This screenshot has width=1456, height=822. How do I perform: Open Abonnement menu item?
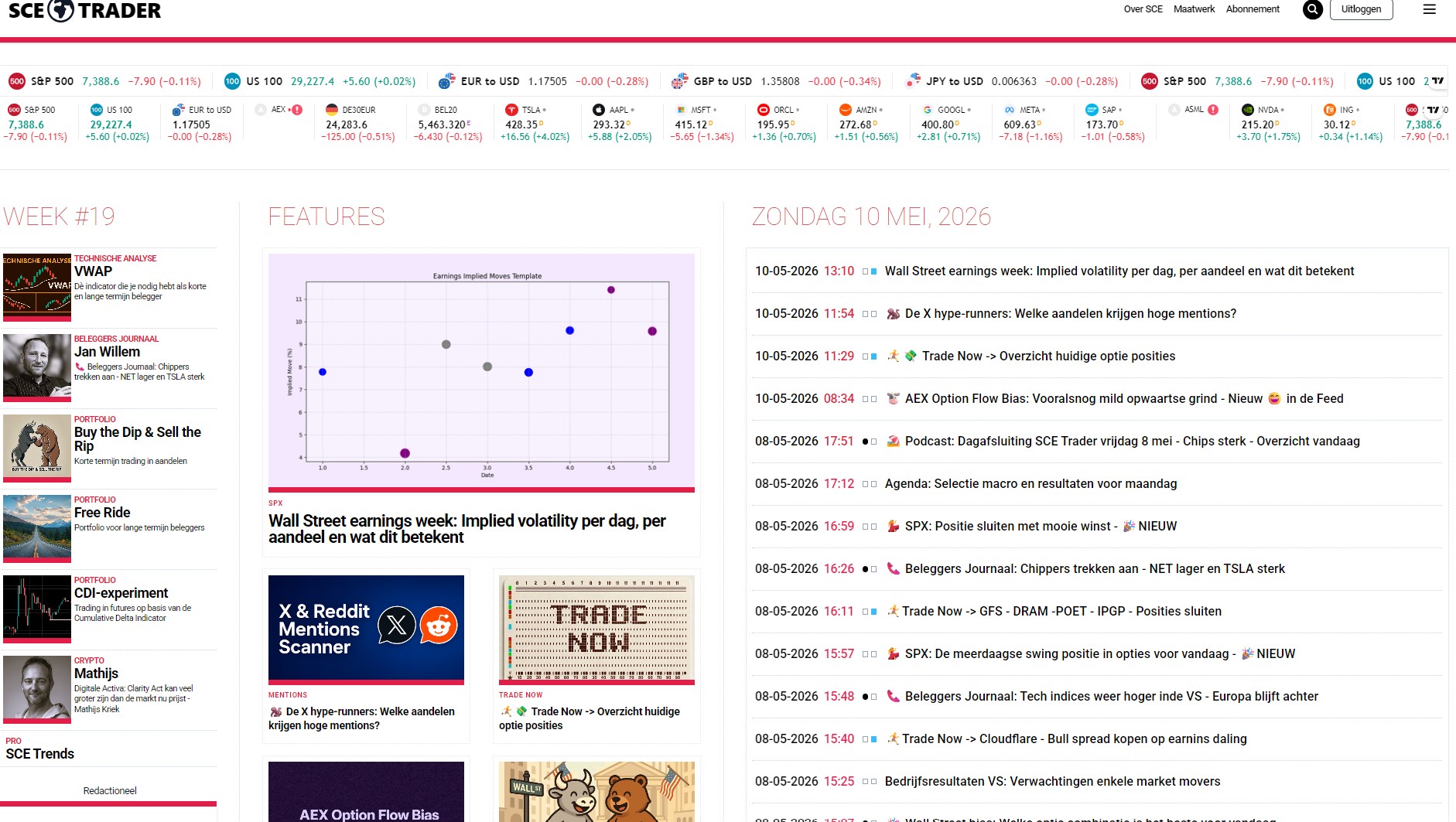click(1253, 9)
